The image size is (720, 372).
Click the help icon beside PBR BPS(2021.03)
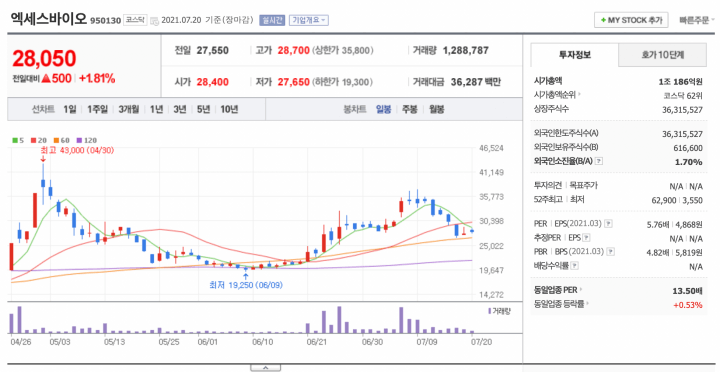tap(610, 252)
